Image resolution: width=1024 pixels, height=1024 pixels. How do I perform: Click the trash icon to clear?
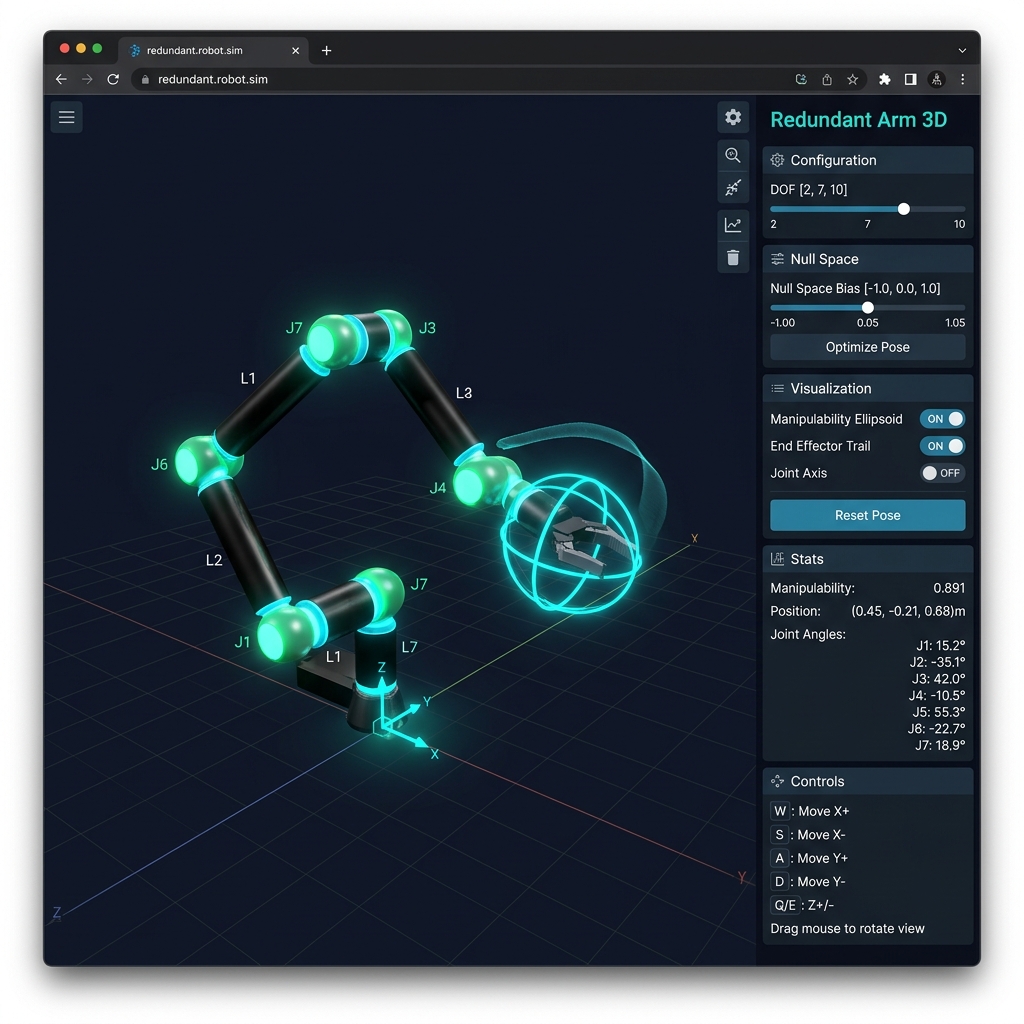click(x=733, y=258)
